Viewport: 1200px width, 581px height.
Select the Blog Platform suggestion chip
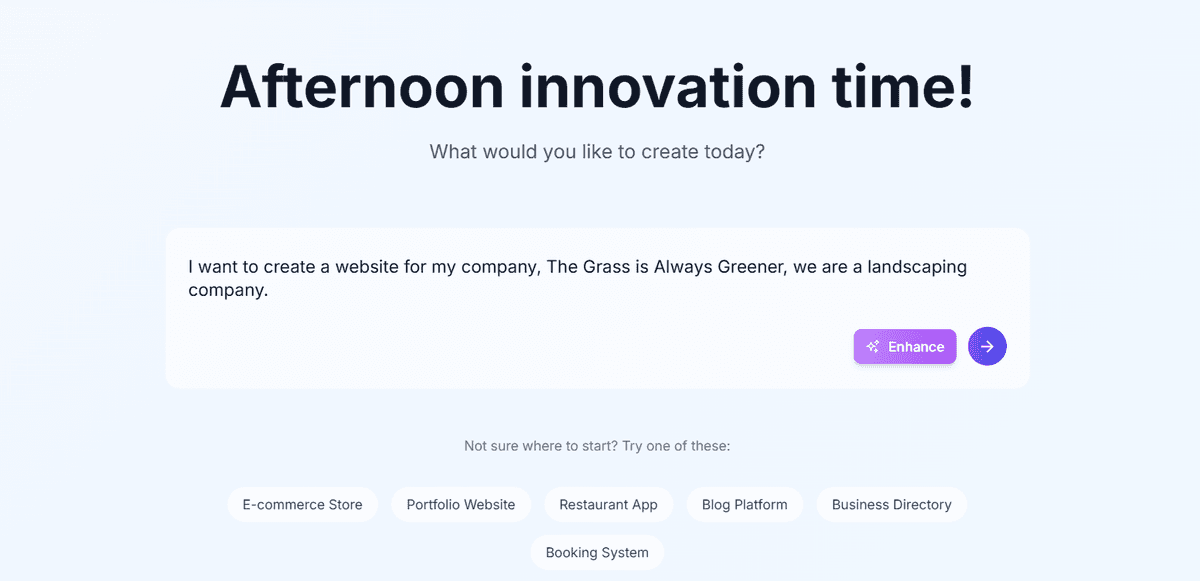click(x=744, y=505)
